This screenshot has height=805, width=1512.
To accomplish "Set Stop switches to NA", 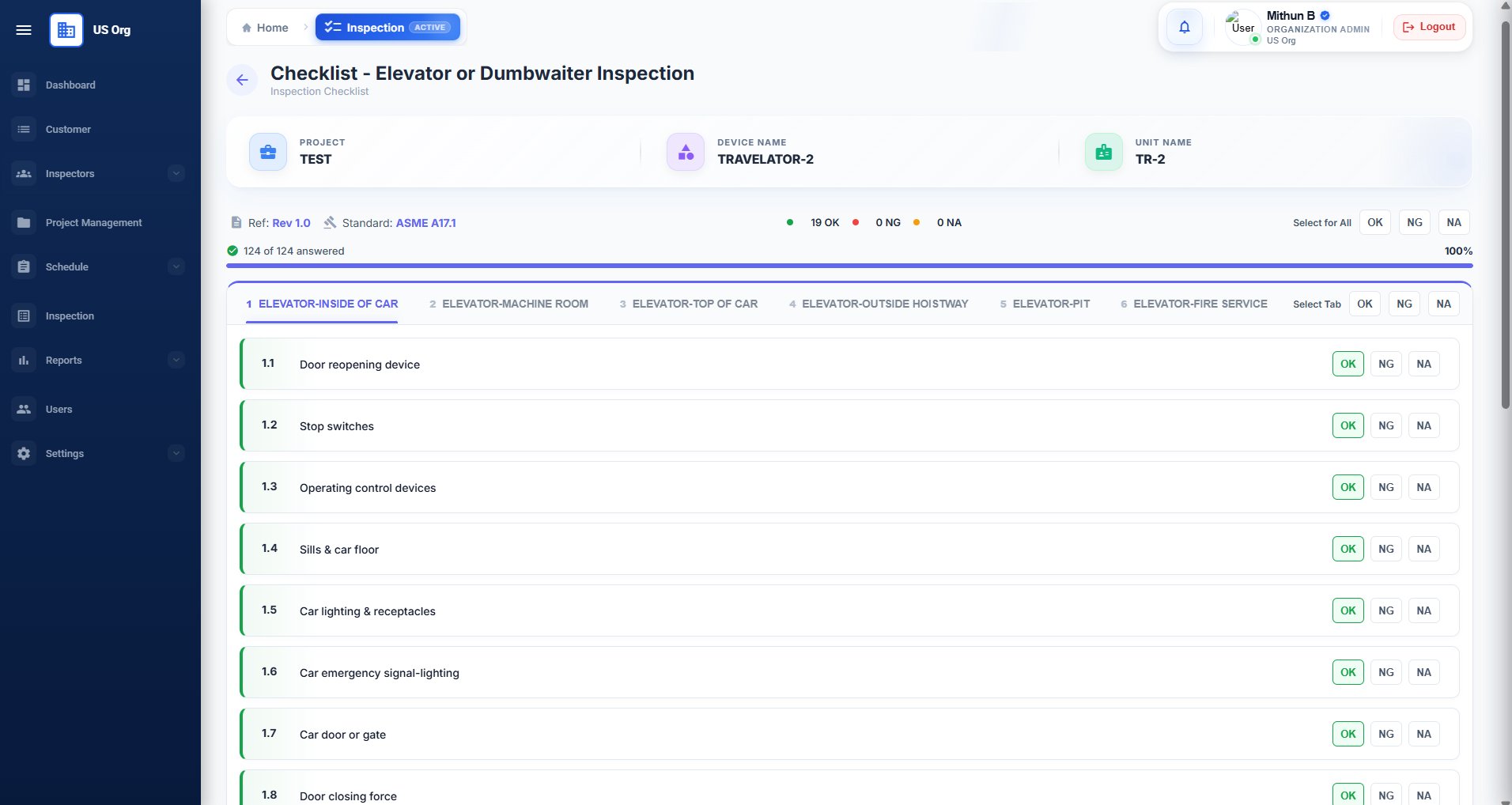I will [1424, 425].
